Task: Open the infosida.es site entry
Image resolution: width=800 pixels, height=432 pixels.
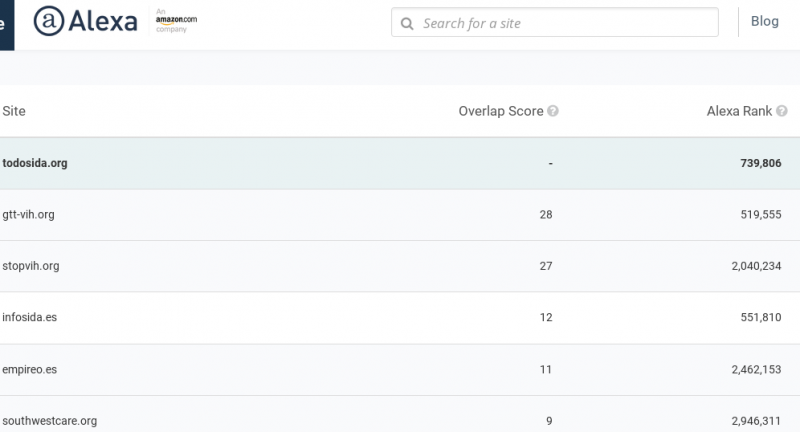Action: [30, 317]
